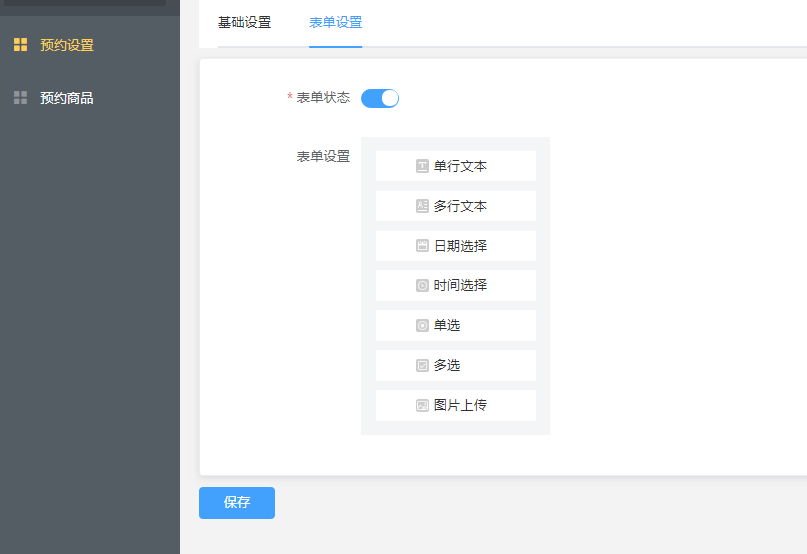The image size is (807, 554).
Task: Toggle the 表单状态 switch off
Action: [x=380, y=98]
